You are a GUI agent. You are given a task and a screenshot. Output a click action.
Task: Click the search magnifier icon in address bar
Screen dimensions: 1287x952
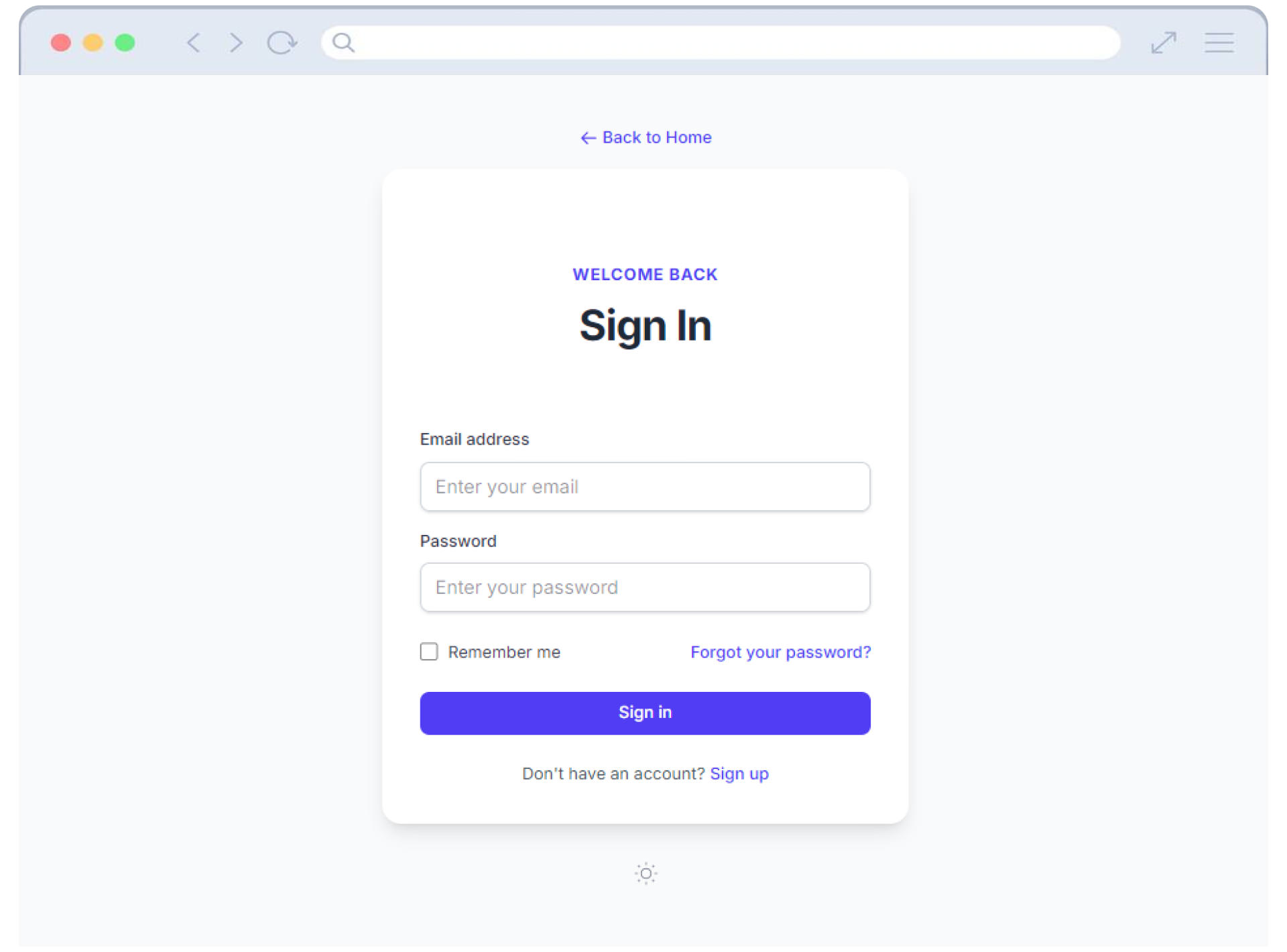tap(341, 41)
